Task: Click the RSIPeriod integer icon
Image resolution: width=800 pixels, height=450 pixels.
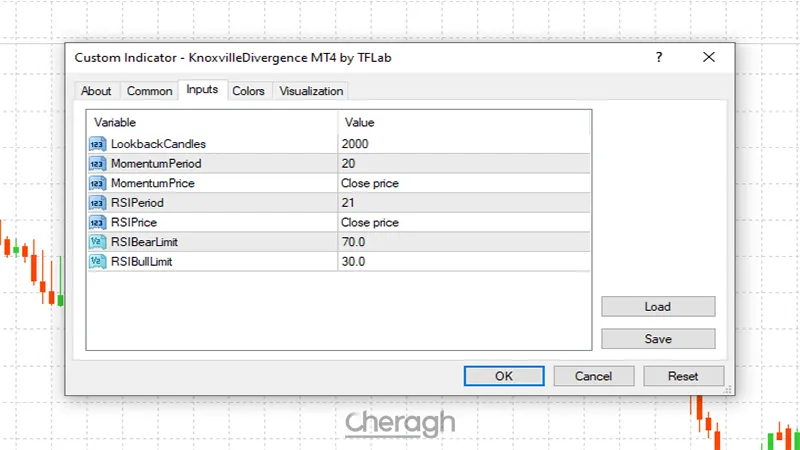Action: pyautogui.click(x=97, y=203)
